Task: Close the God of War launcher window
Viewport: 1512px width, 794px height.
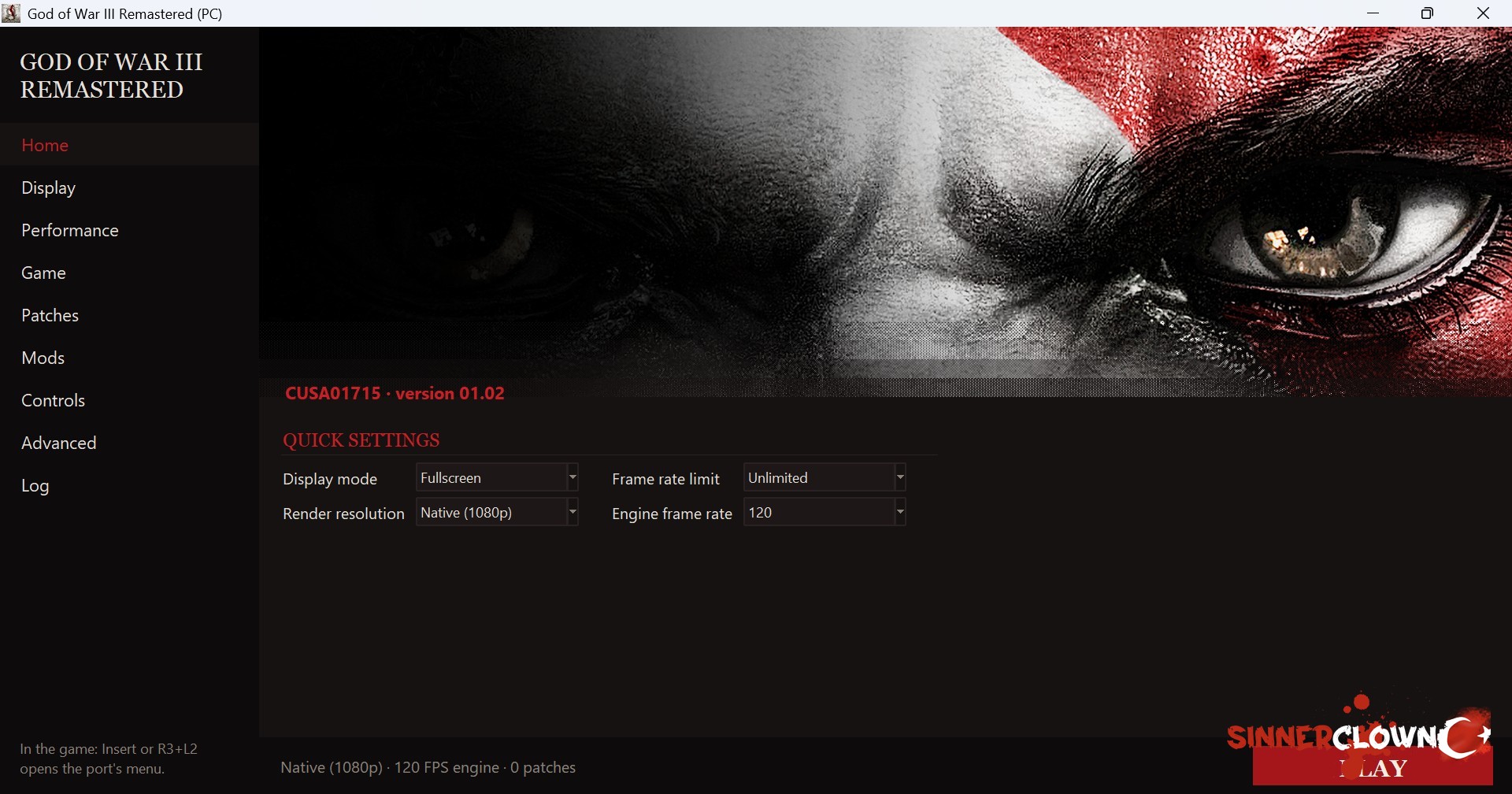Action: pyautogui.click(x=1484, y=13)
